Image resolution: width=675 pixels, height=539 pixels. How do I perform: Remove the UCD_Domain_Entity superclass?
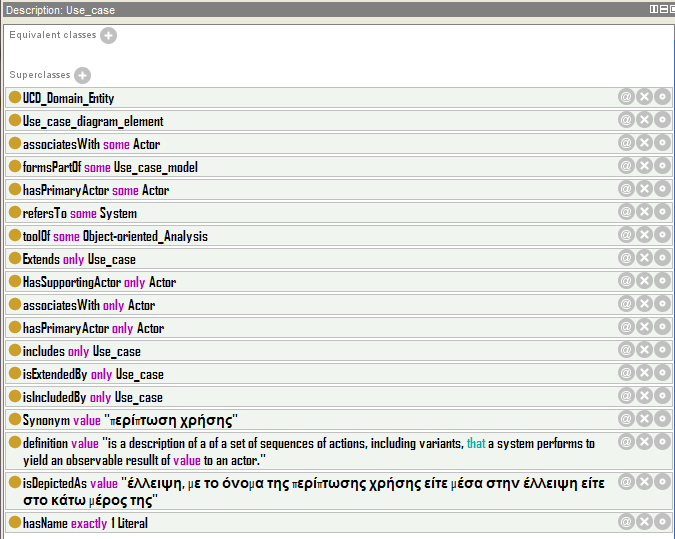click(644, 97)
